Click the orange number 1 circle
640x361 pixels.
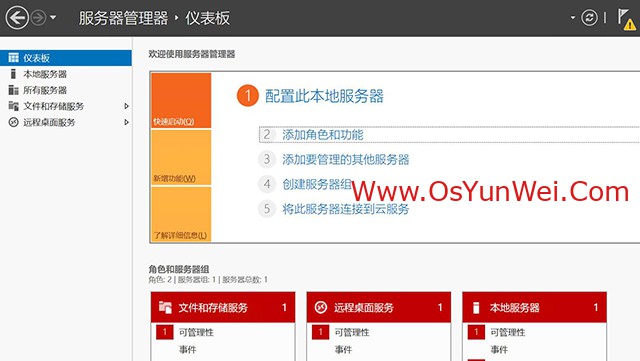coord(248,96)
